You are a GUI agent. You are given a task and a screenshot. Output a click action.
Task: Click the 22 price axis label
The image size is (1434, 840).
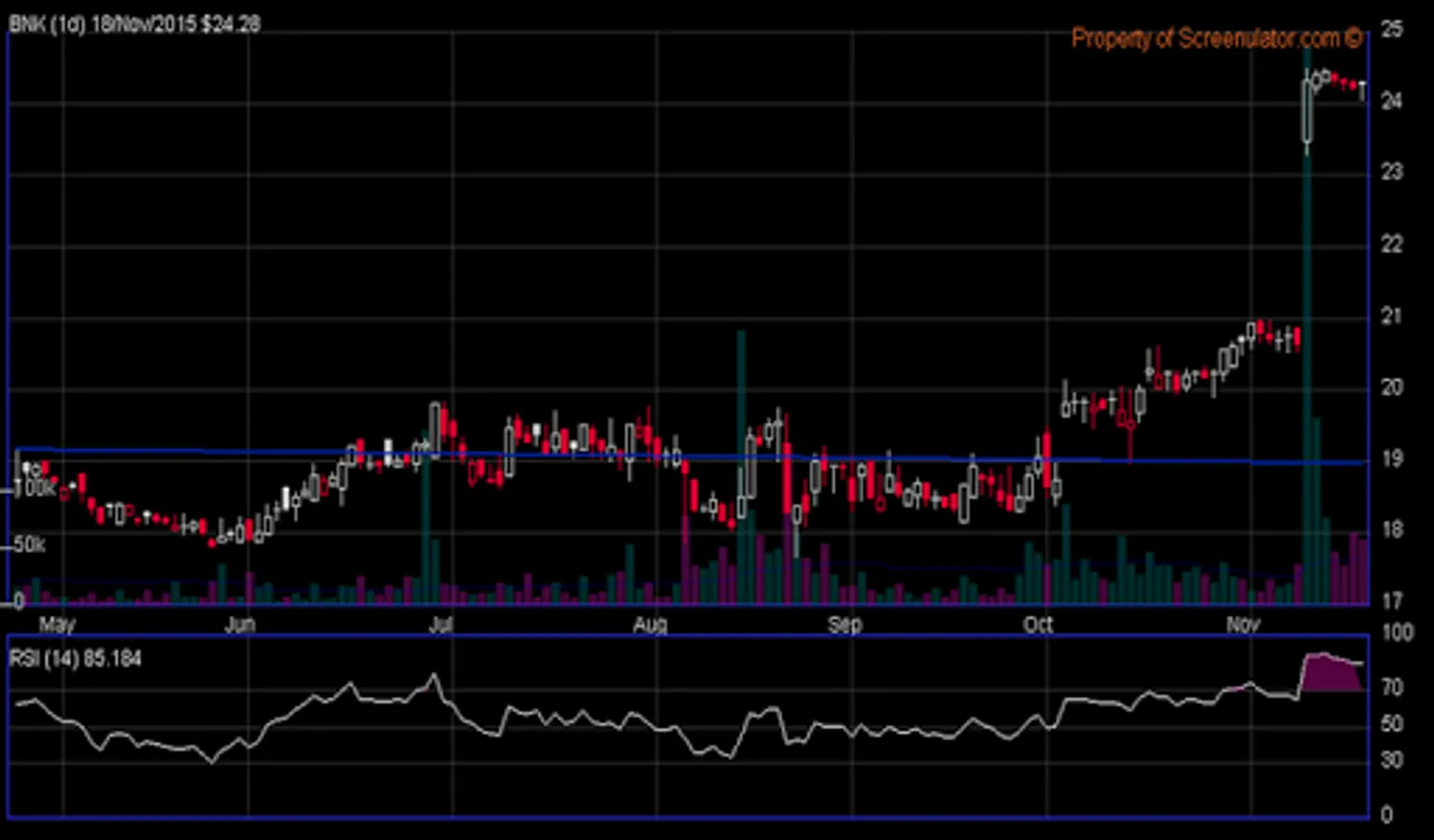1392,245
